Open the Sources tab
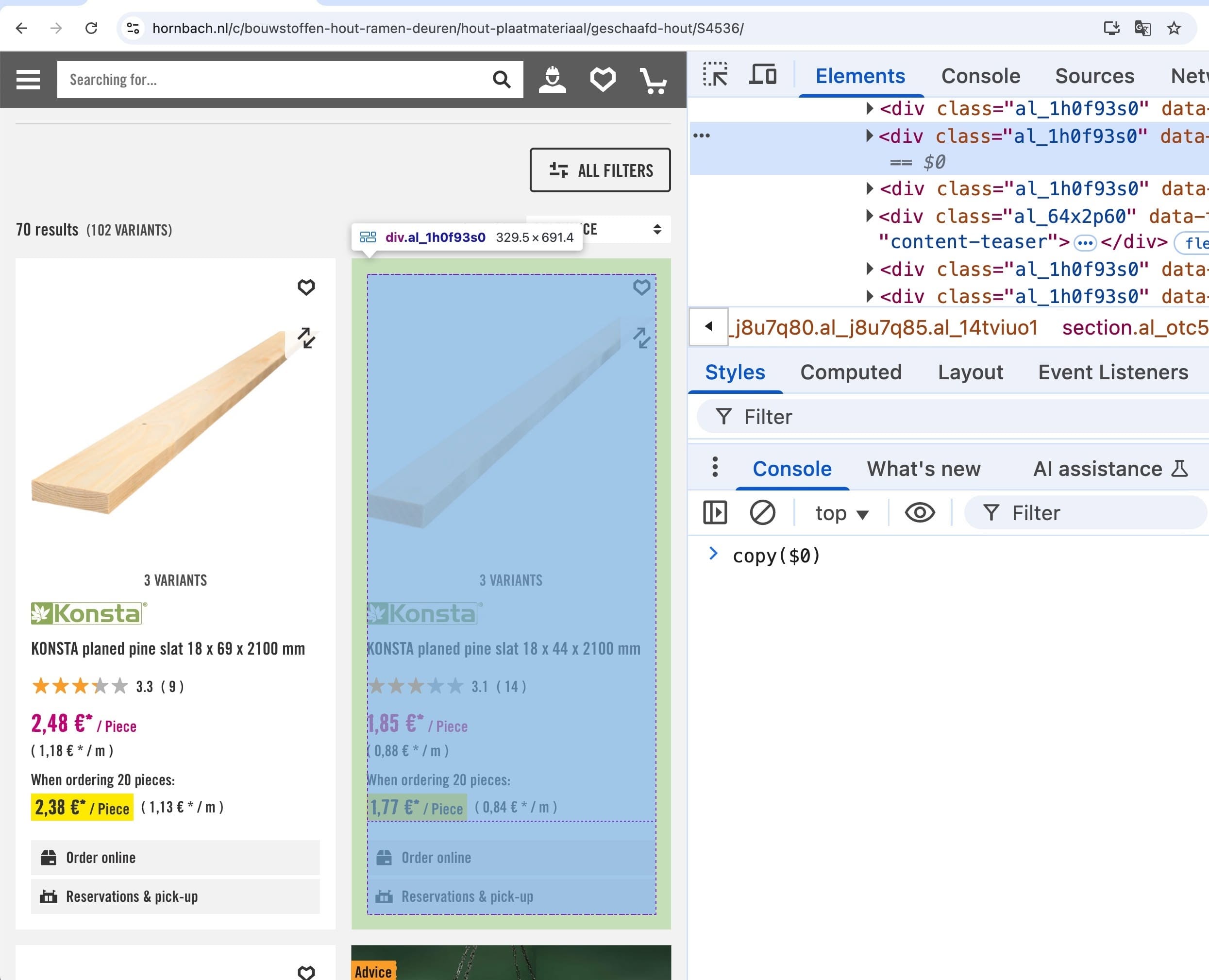1209x980 pixels. (1094, 76)
